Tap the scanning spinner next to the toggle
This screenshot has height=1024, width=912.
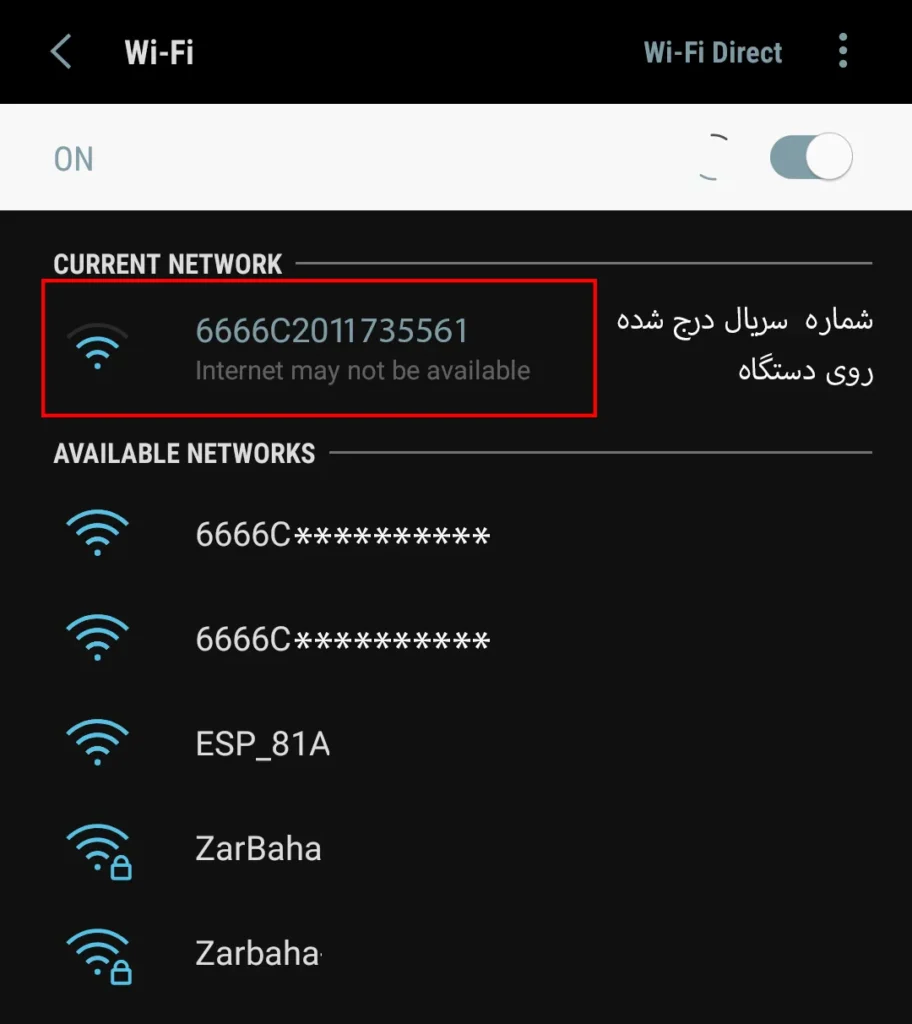tap(715, 157)
